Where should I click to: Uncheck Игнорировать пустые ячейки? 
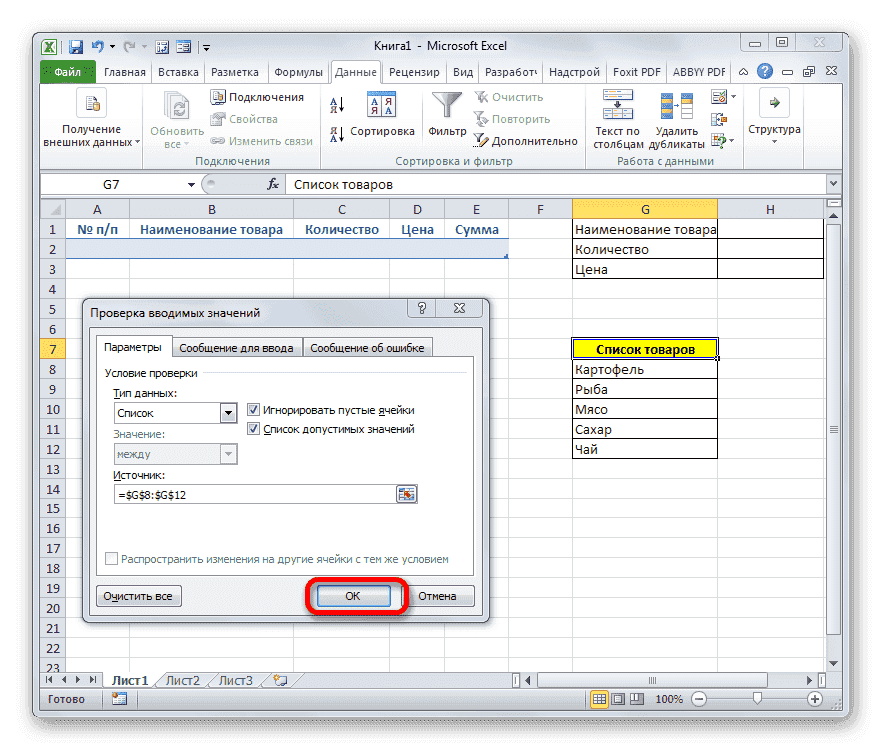pyautogui.click(x=253, y=409)
